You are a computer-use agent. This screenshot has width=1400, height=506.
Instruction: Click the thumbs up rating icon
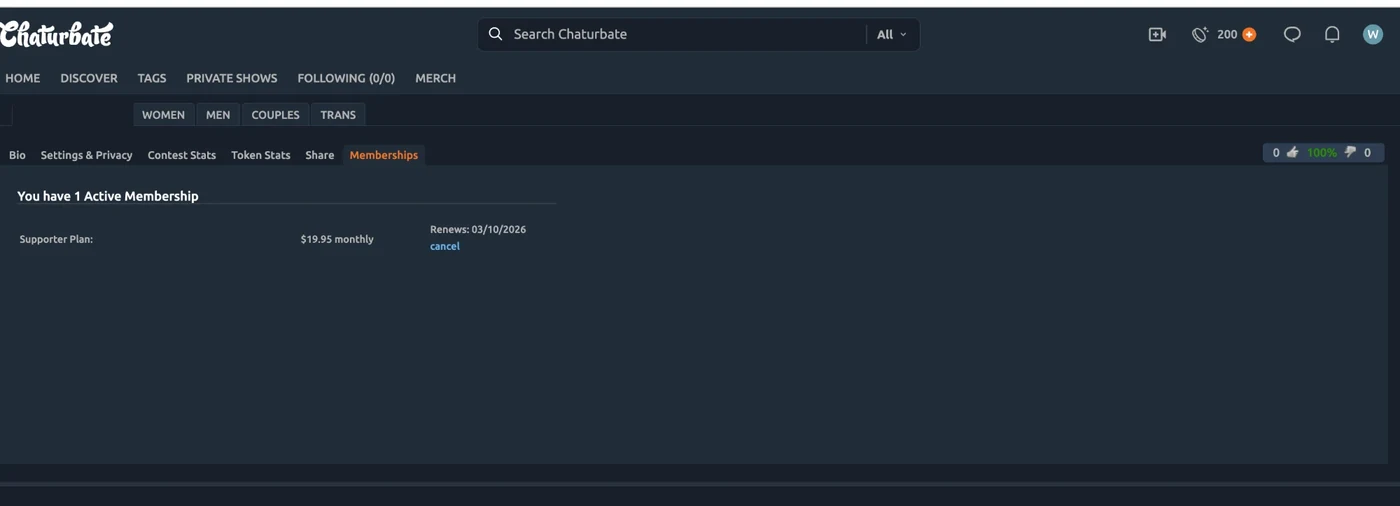coord(1293,152)
